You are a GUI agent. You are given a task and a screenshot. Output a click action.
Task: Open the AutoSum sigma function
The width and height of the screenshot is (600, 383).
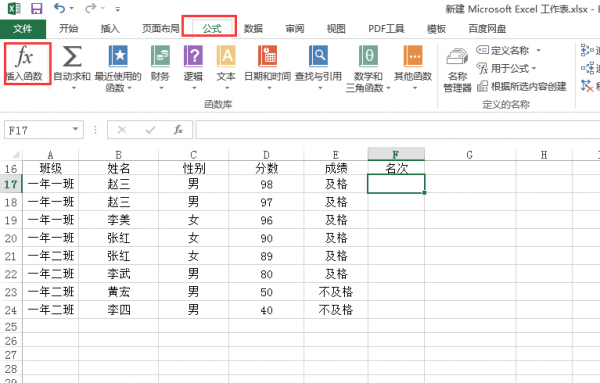click(x=72, y=63)
